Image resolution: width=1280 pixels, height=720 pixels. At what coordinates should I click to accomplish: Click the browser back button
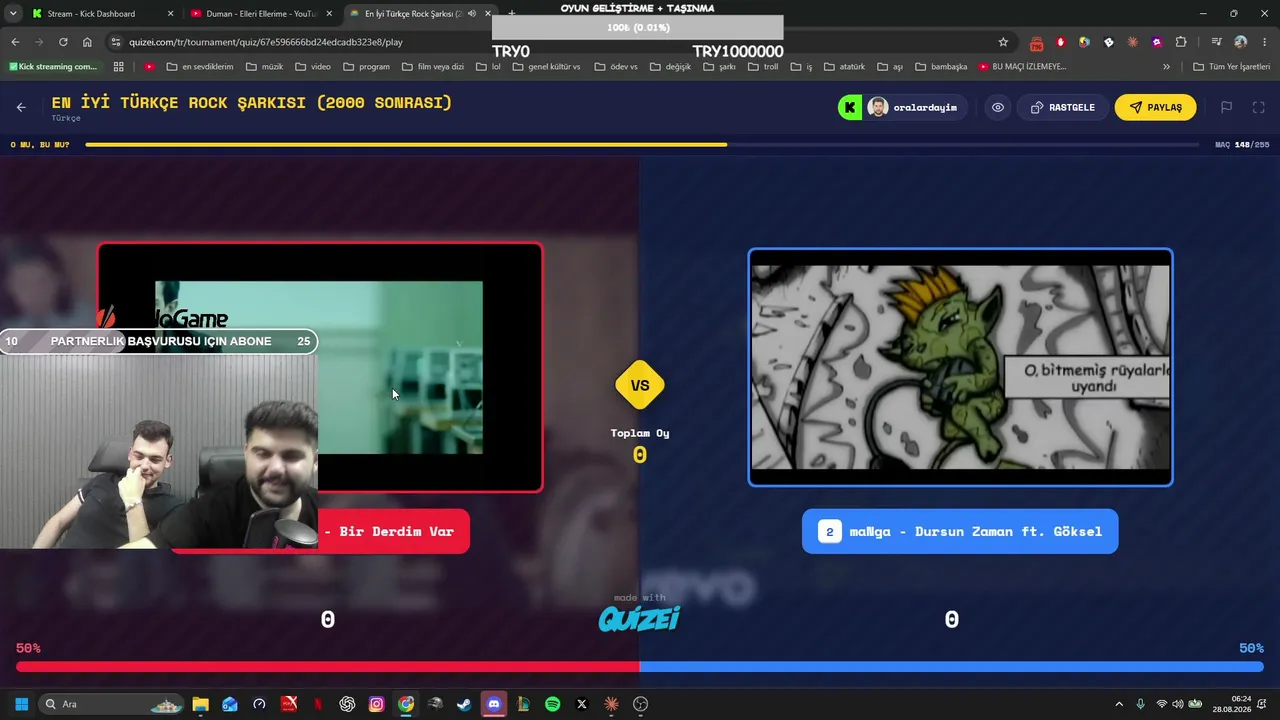click(x=15, y=42)
